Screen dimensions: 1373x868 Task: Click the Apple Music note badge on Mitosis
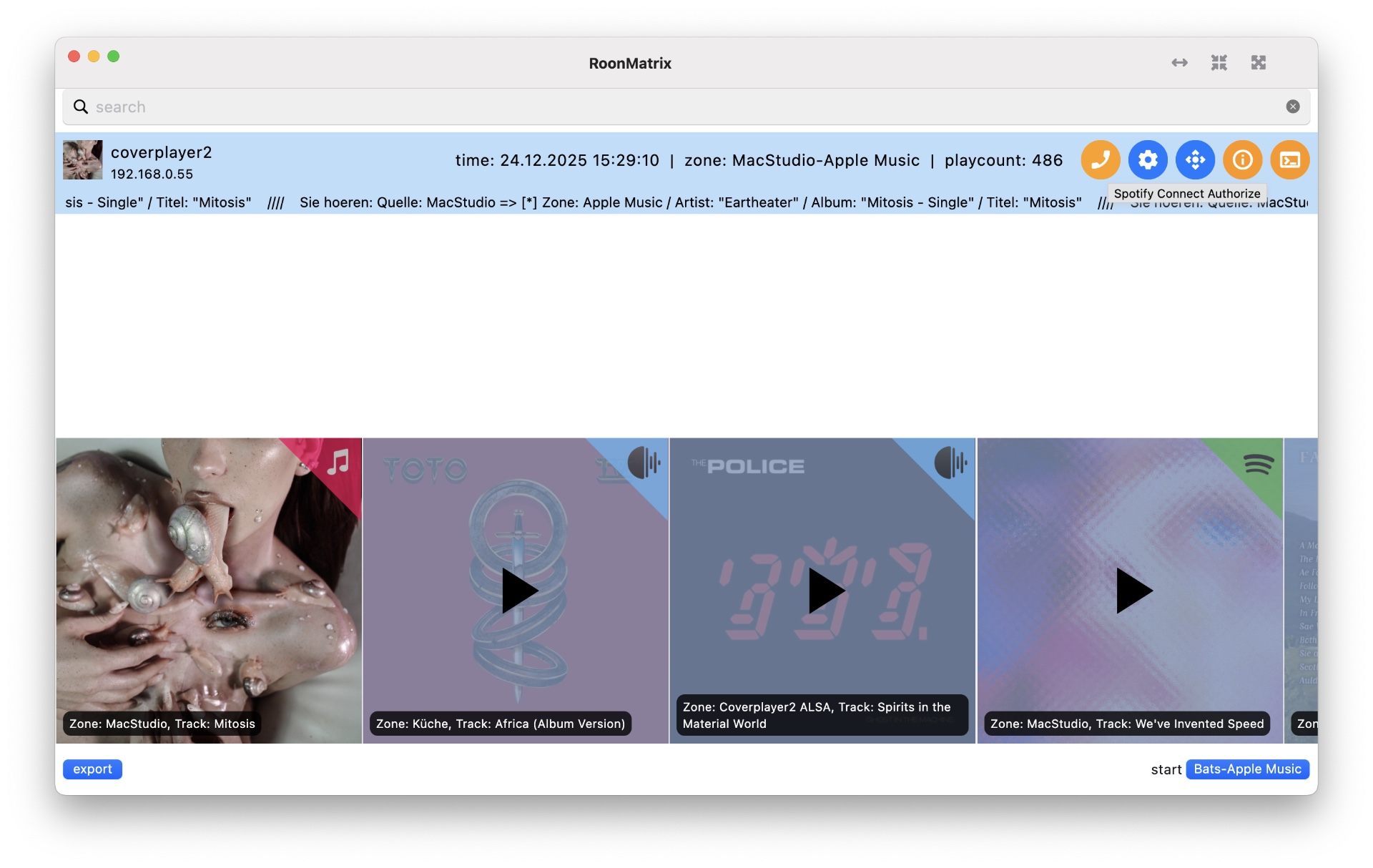(x=338, y=462)
